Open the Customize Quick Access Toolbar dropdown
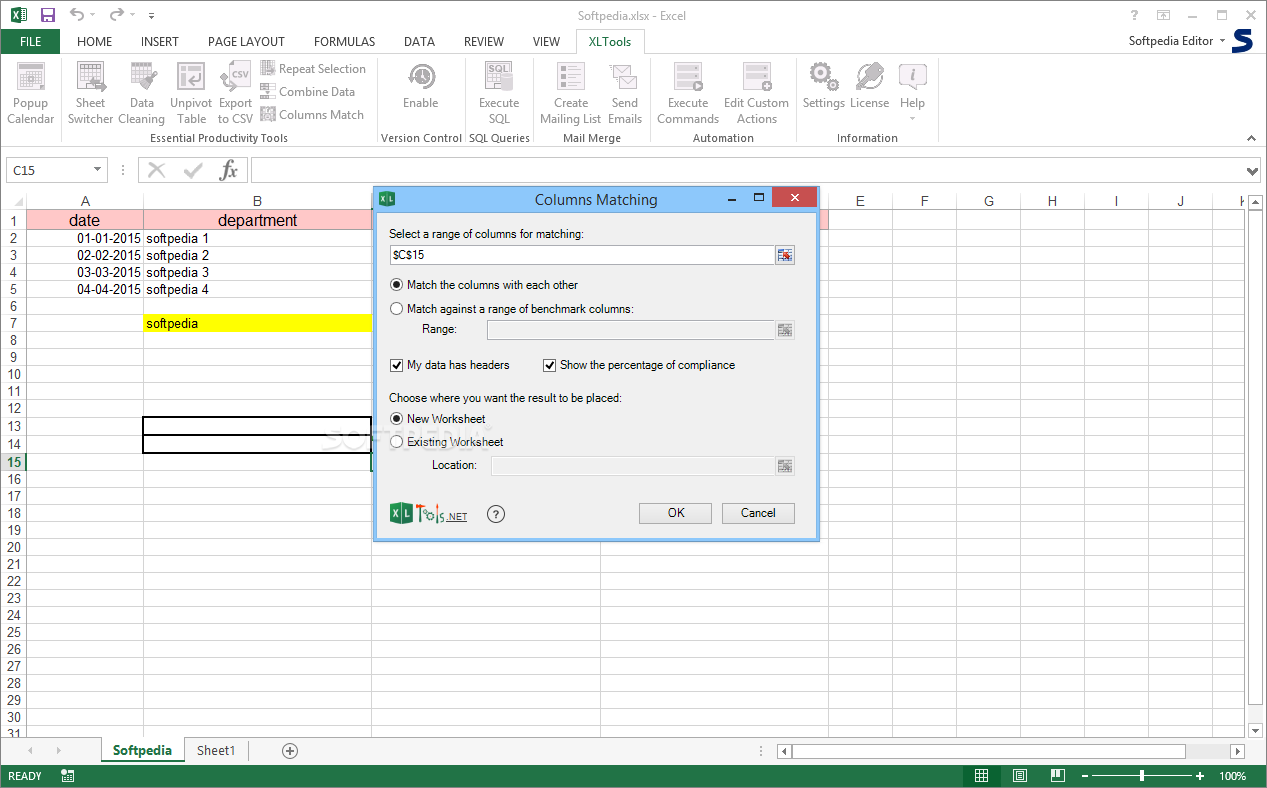Screen dimensions: 1267x788 tap(151, 16)
